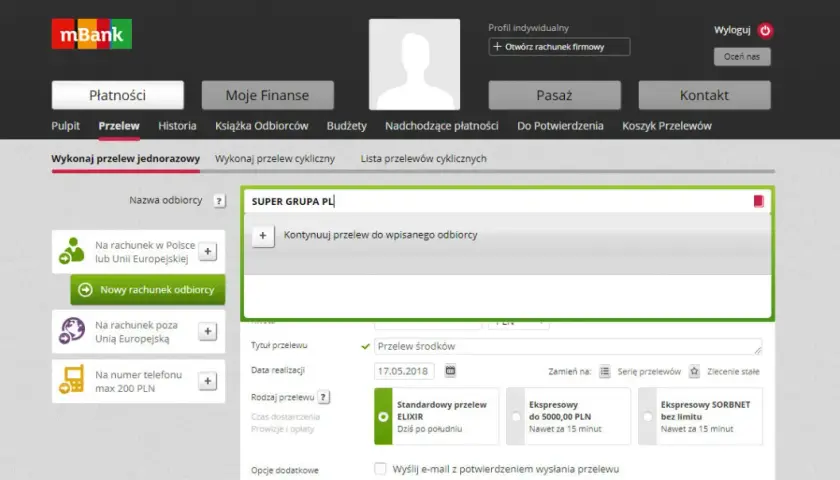Screen dimensions: 840x480
Task: Open the calendar icon next to Data realizacji
Action: coord(450,371)
